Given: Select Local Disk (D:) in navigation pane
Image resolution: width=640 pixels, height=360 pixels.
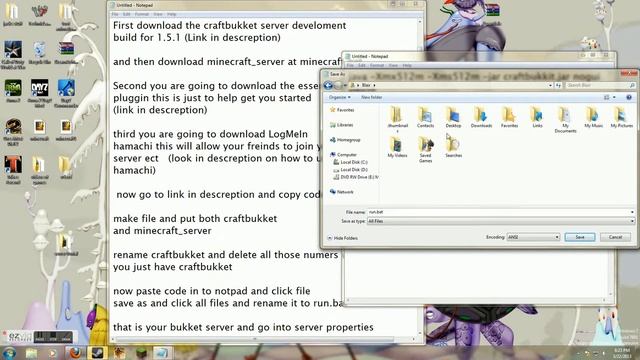Looking at the screenshot, I should point(351,169).
